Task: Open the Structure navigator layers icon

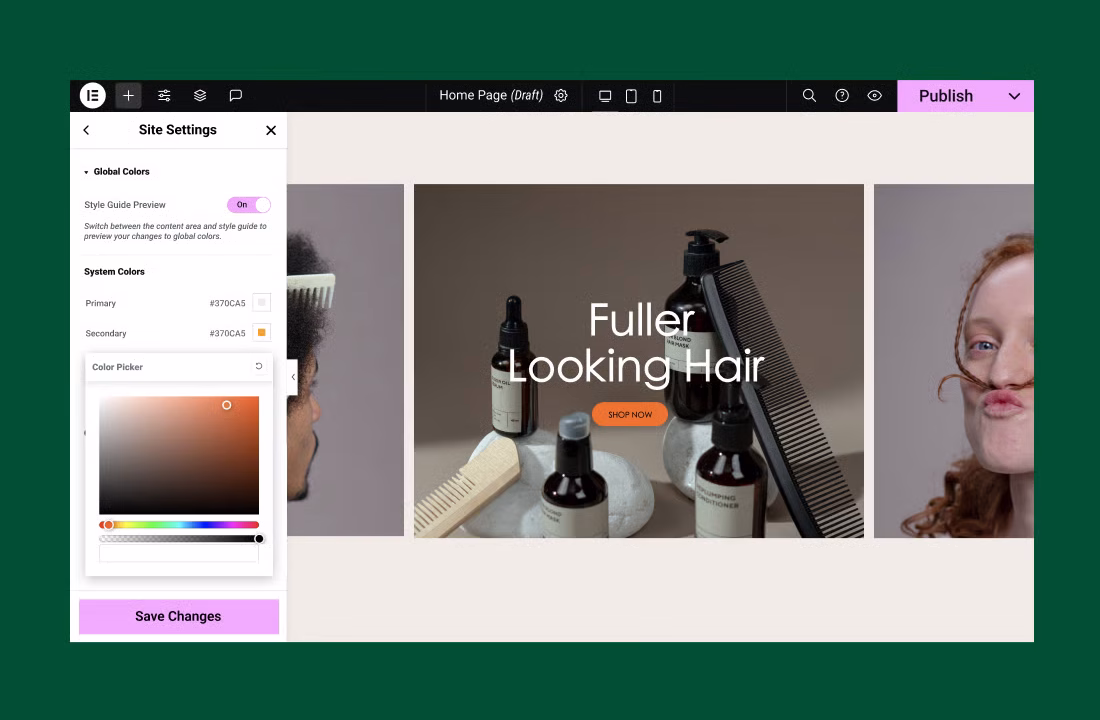Action: pos(200,95)
